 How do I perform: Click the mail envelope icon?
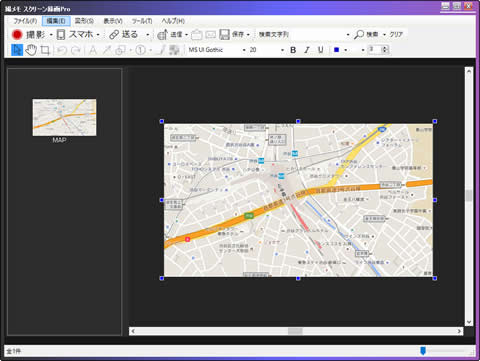(x=211, y=34)
